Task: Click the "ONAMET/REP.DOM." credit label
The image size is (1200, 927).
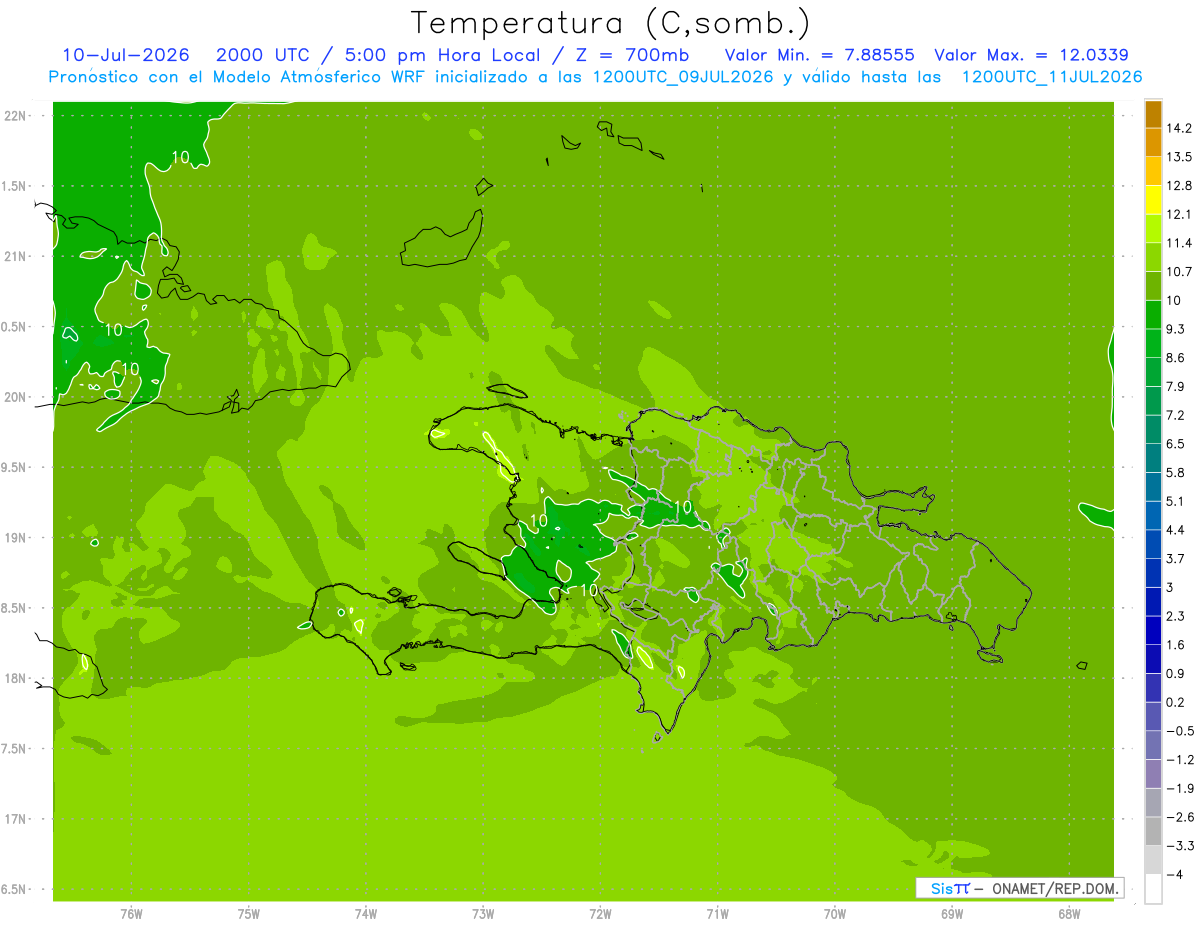Action: coord(1057,888)
